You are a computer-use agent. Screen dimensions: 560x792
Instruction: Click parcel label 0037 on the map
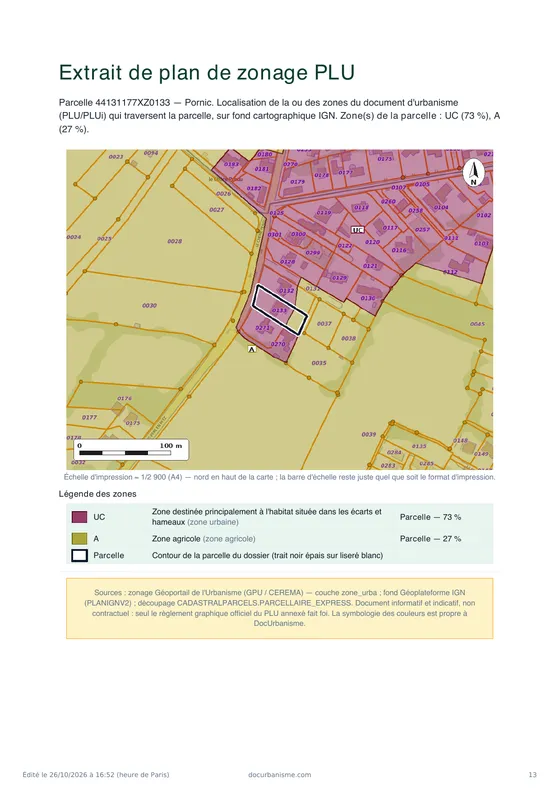click(x=324, y=323)
